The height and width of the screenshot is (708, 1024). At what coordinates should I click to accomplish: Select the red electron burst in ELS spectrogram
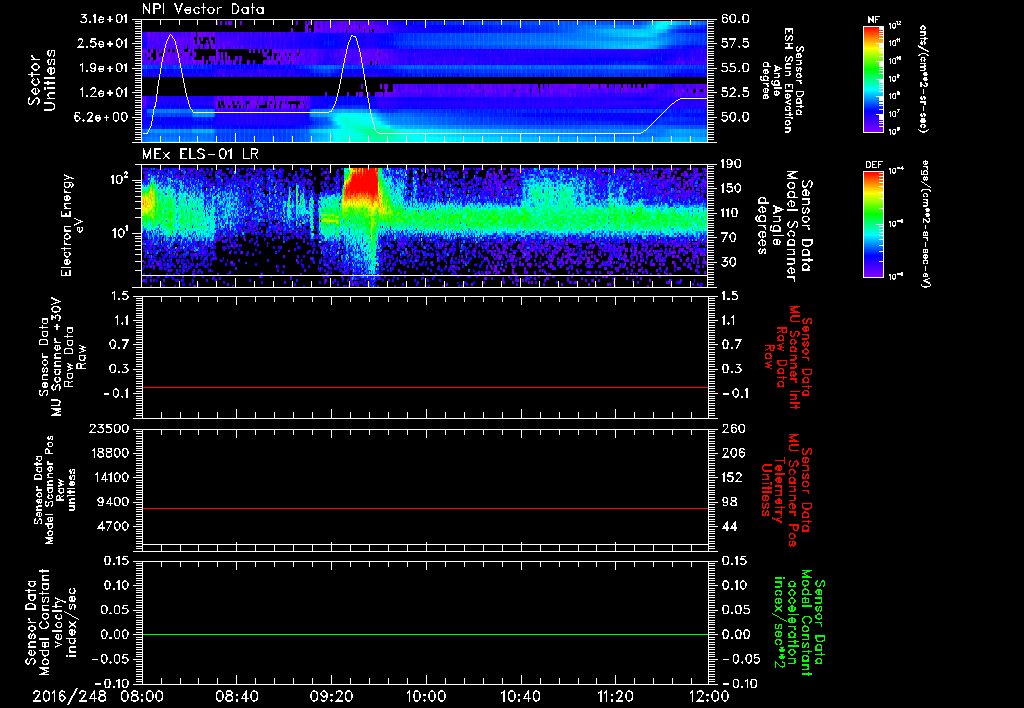coord(360,183)
